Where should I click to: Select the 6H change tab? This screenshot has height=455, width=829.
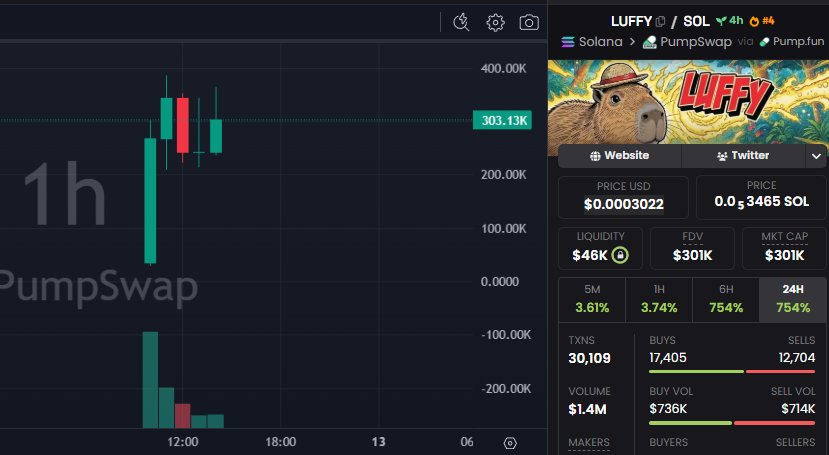click(x=726, y=300)
